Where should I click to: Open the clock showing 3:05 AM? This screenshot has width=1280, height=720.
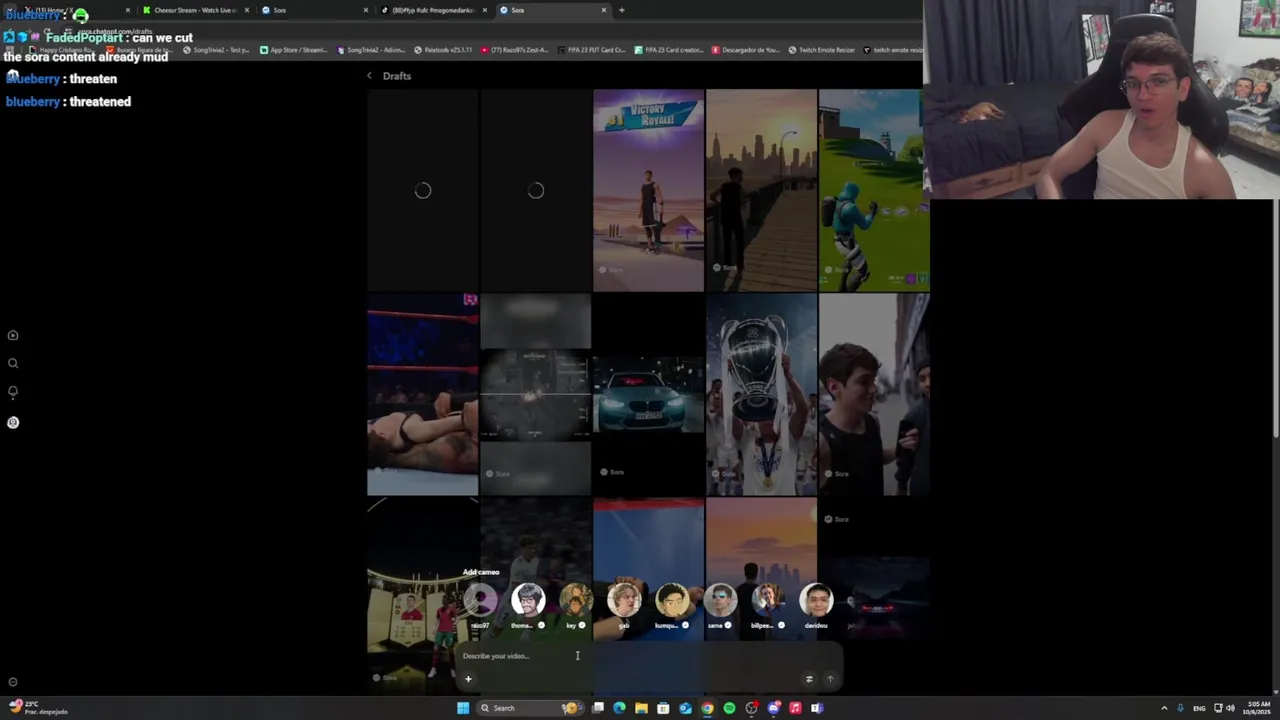(x=1258, y=708)
